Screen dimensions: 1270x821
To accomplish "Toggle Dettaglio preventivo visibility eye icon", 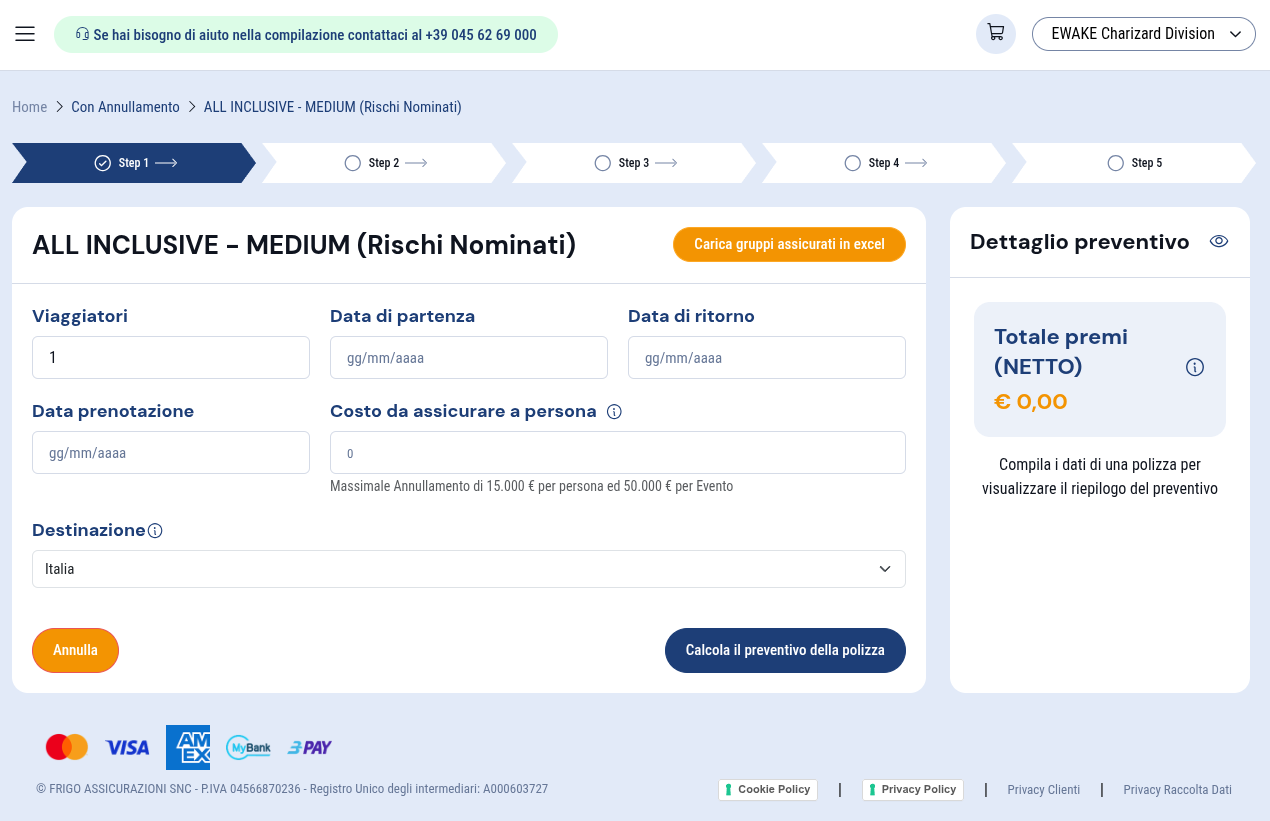I will tap(1218, 241).
